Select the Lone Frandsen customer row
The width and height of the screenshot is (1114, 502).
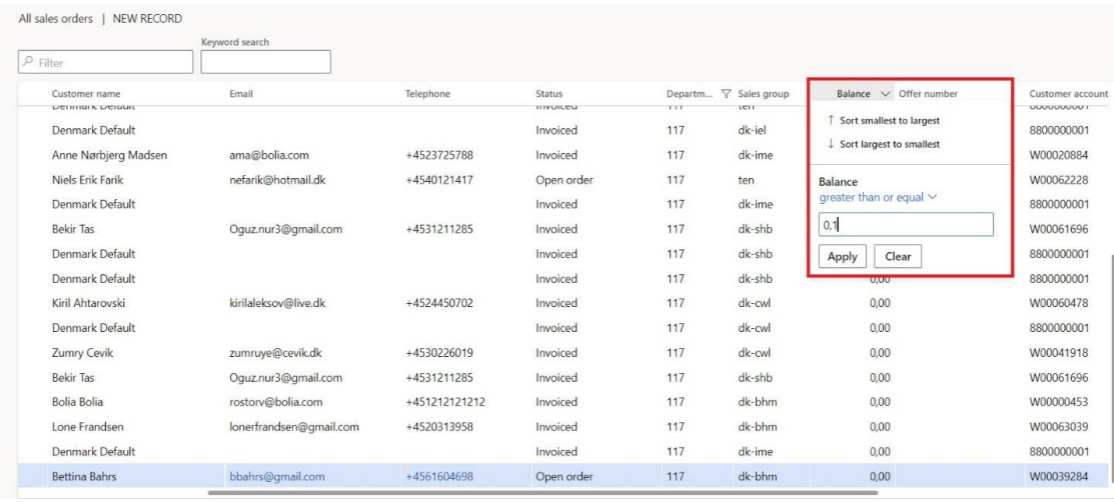pyautogui.click(x=87, y=428)
